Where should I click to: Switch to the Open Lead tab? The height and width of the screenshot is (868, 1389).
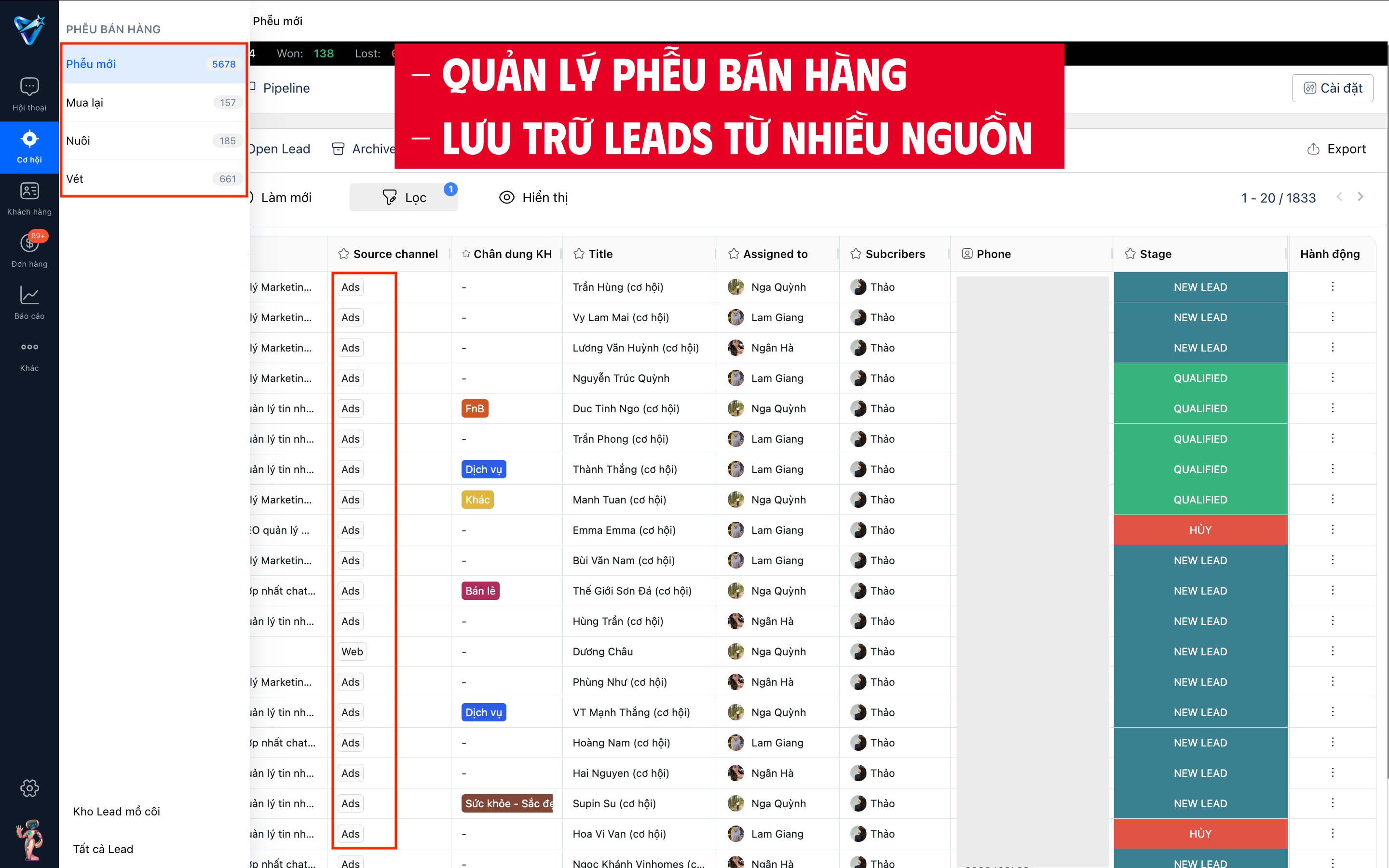pyautogui.click(x=280, y=149)
